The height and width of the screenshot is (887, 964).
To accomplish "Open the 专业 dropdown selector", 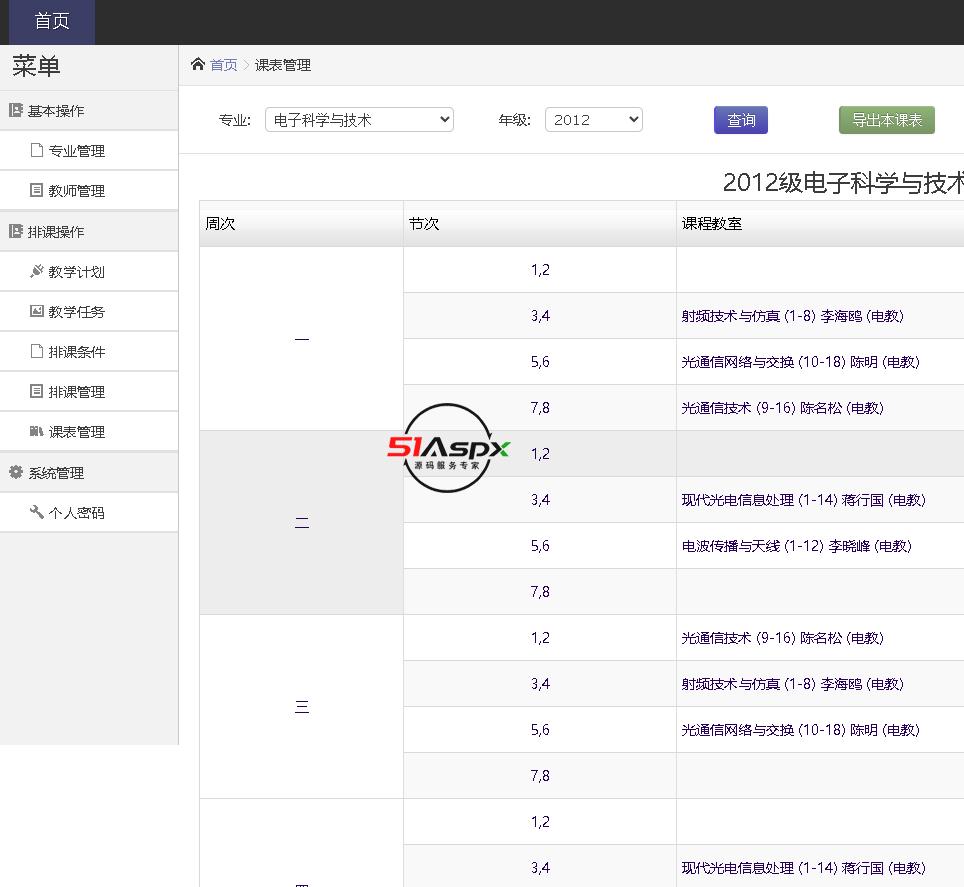I will pos(359,120).
